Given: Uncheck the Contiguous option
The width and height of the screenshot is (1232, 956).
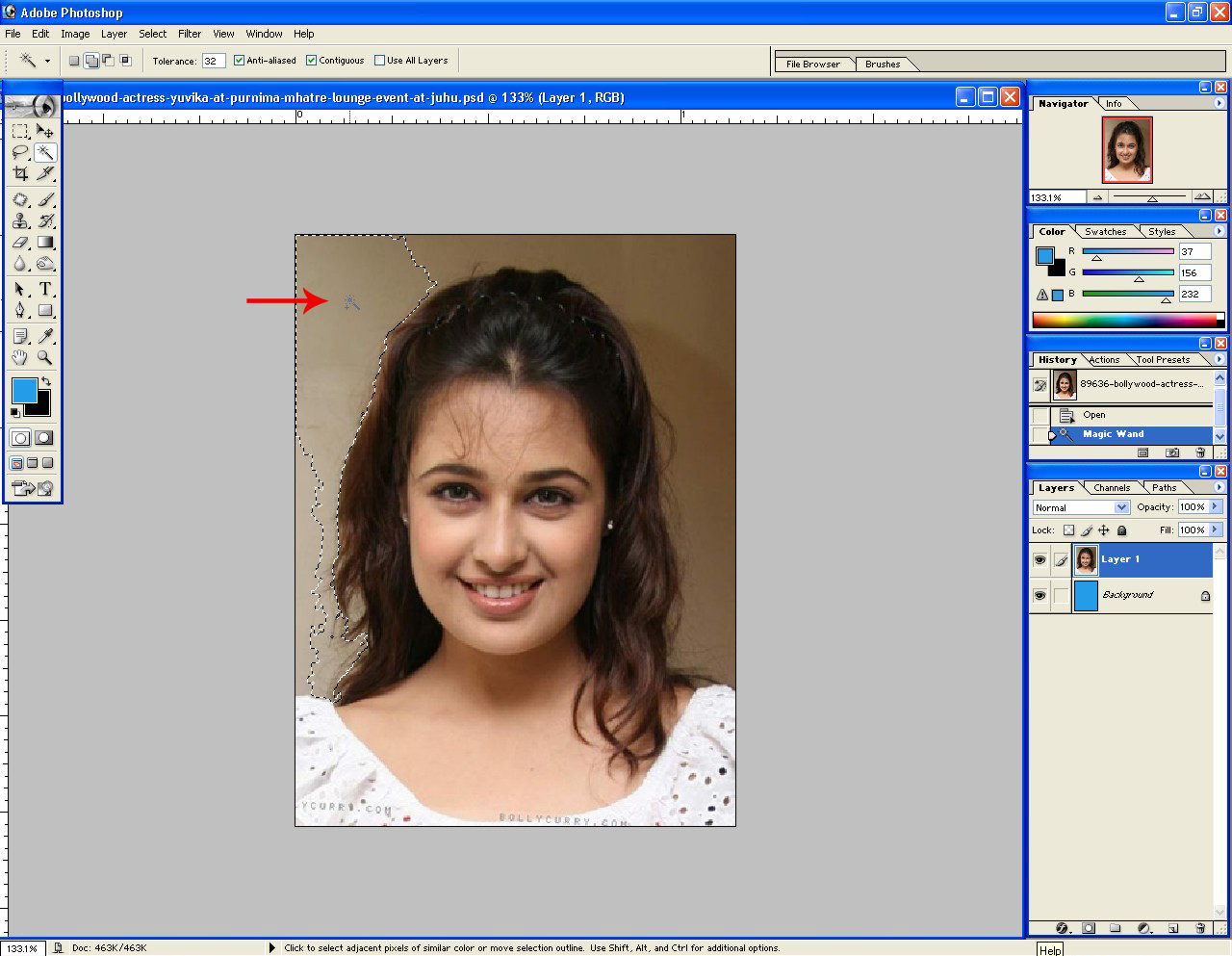Looking at the screenshot, I should coord(311,61).
